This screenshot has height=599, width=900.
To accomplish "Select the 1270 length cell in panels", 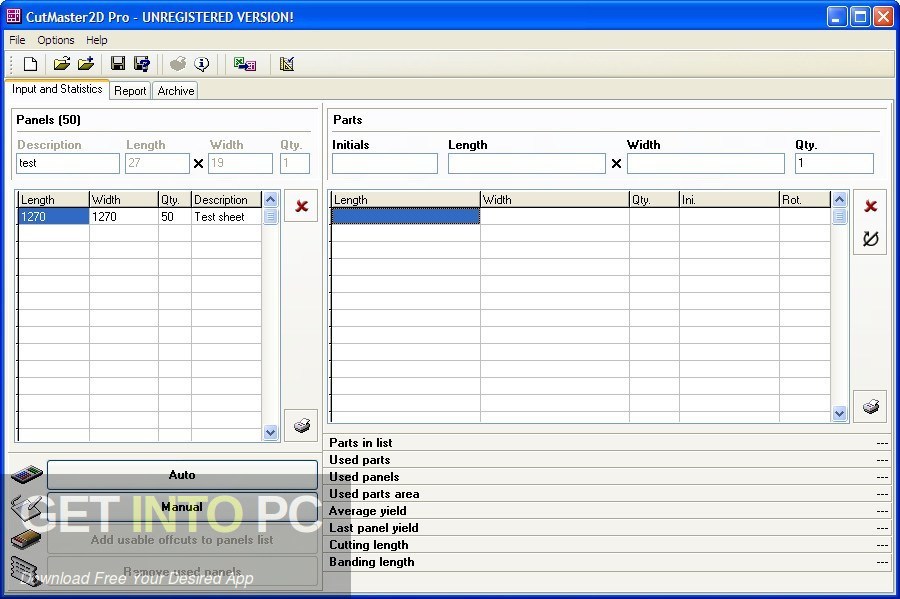I will 53,216.
